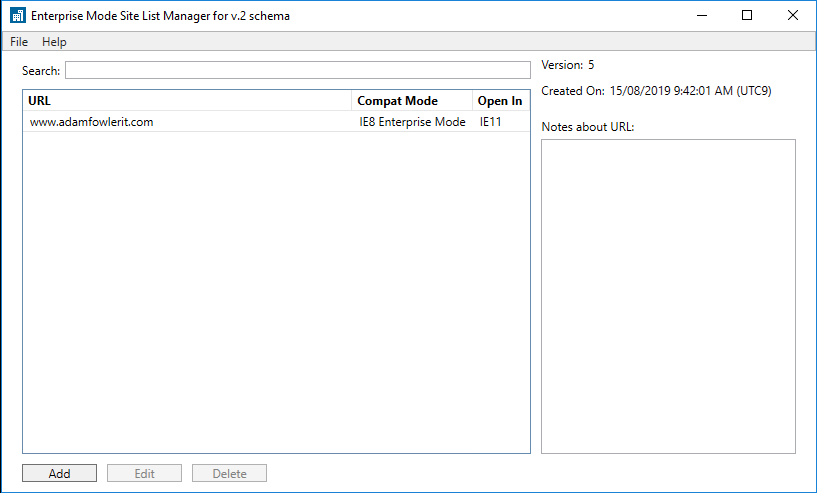Screen dimensions: 817x493
Task: Minimize the Site List Manager window
Action: pyautogui.click(x=702, y=16)
